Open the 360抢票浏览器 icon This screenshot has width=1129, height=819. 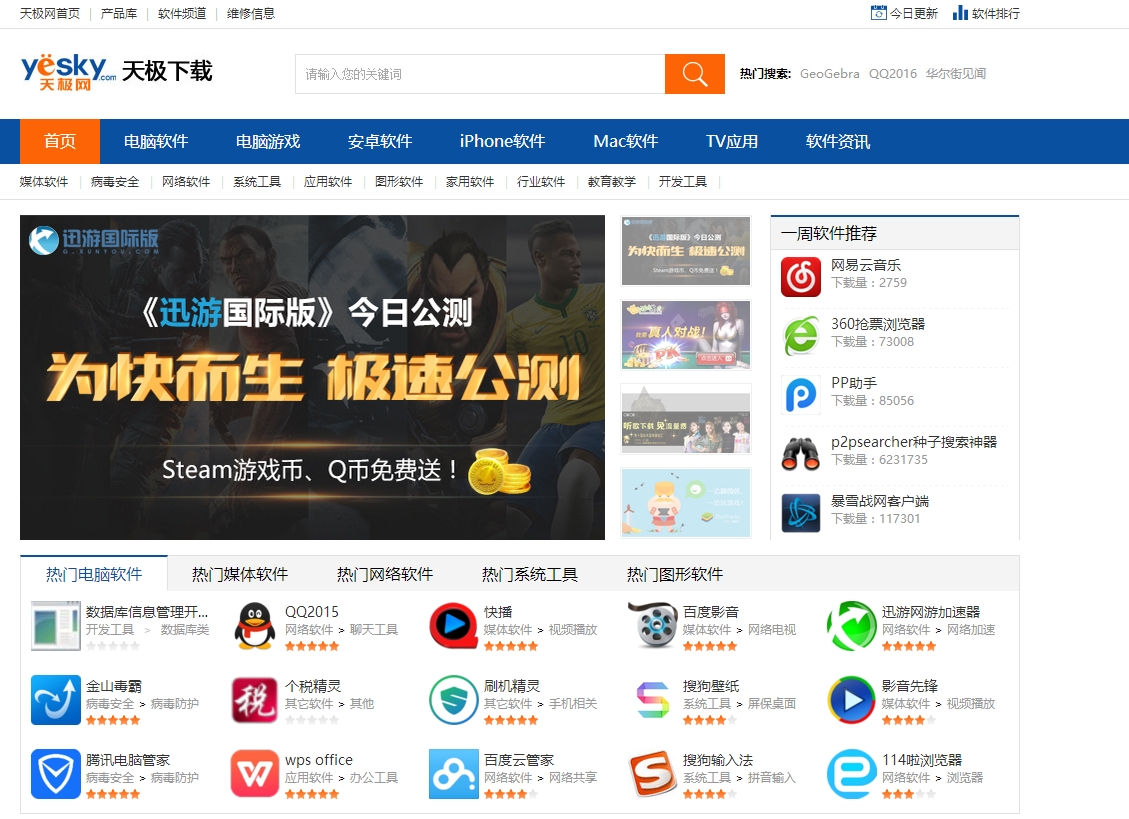(x=801, y=336)
